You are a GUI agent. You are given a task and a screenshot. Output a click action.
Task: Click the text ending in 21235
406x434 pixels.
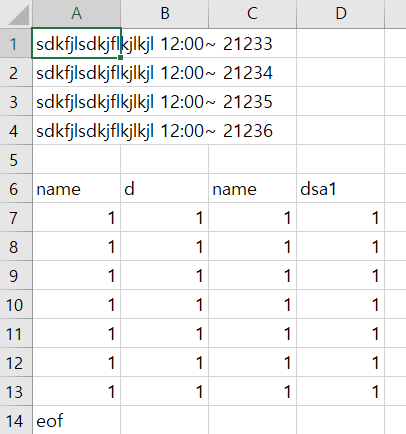154,102
